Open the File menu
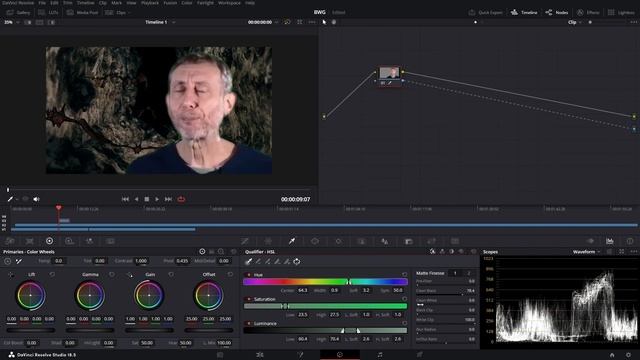640x360 pixels. point(42,2)
